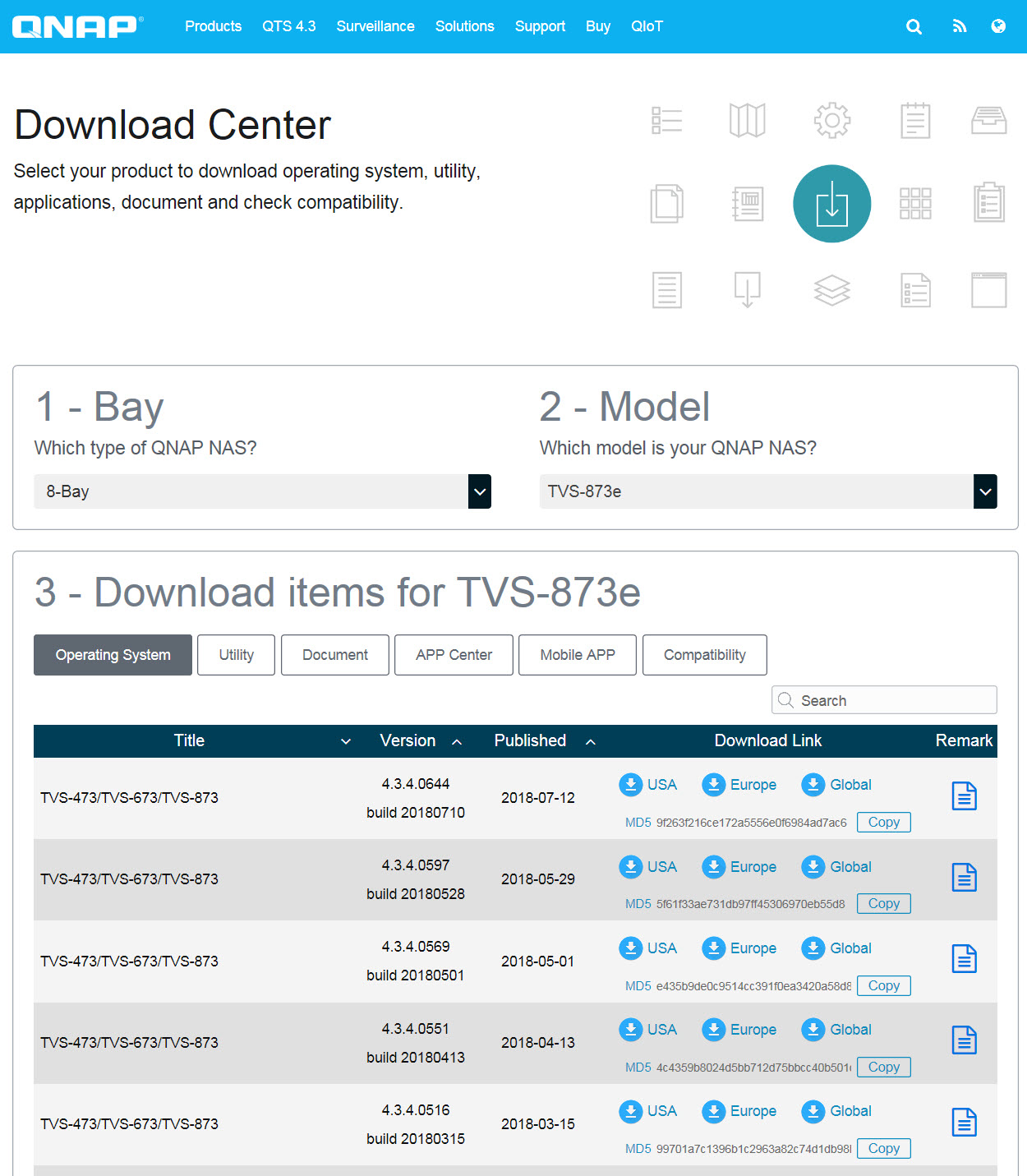Sort by Published column arrow
Viewport: 1027px width, 1176px height.
tap(590, 741)
